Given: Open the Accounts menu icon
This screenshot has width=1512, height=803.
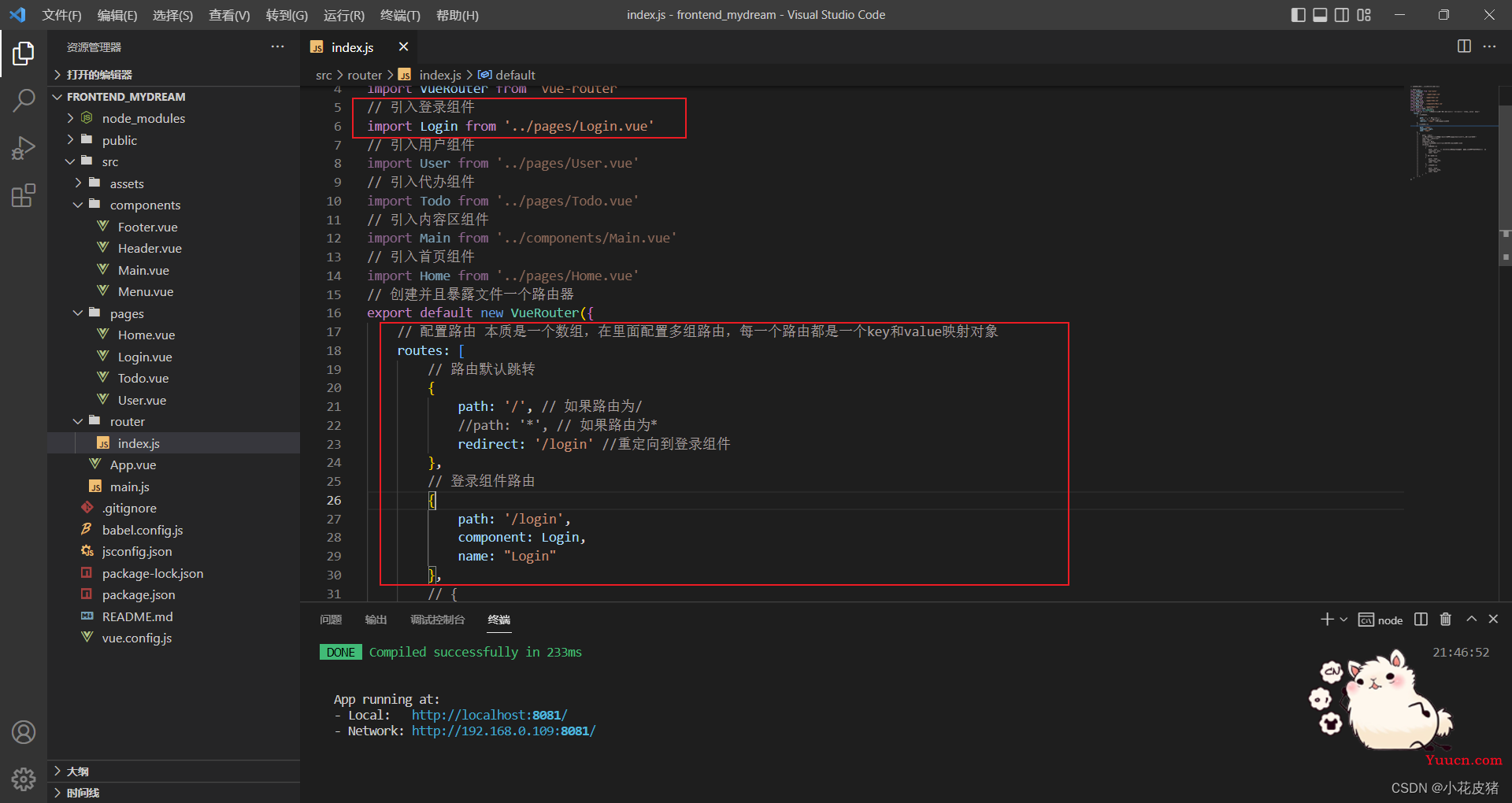Looking at the screenshot, I should point(24,732).
